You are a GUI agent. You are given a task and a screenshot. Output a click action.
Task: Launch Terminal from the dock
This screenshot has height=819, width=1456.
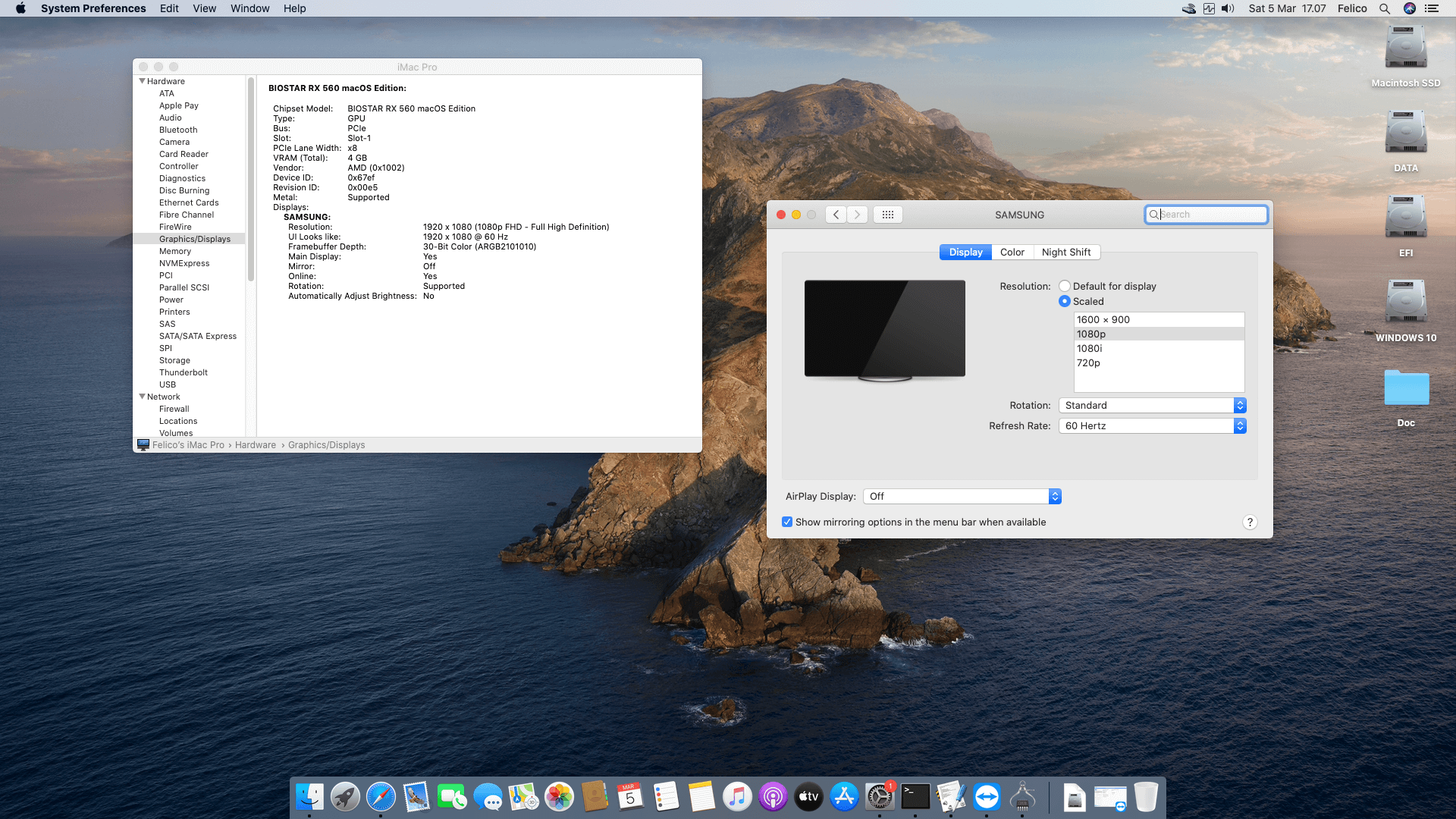click(915, 797)
